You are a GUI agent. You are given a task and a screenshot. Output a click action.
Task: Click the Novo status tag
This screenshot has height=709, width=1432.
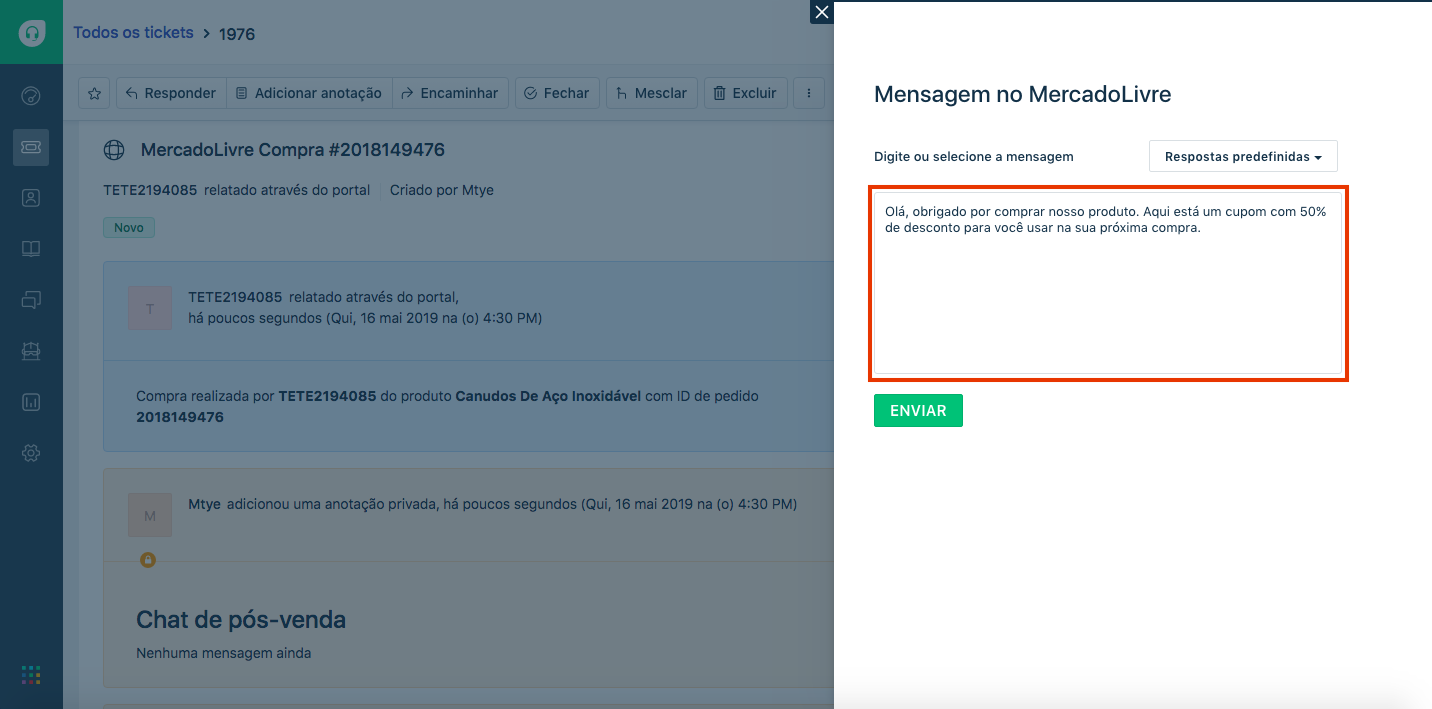(x=129, y=228)
